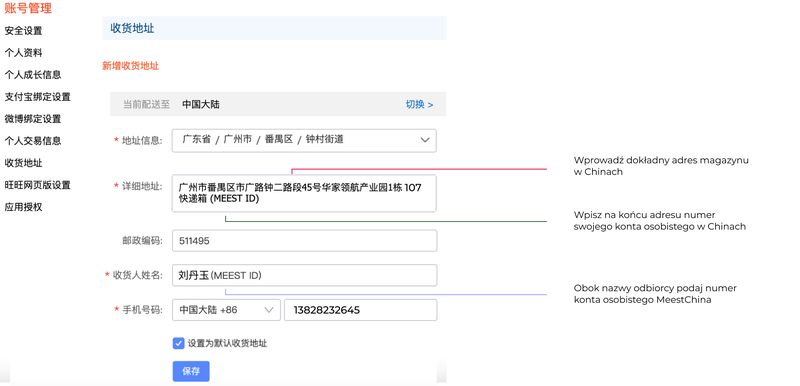Open 旺旺网页版设置 sidebar item
The width and height of the screenshot is (800, 386).
37,185
